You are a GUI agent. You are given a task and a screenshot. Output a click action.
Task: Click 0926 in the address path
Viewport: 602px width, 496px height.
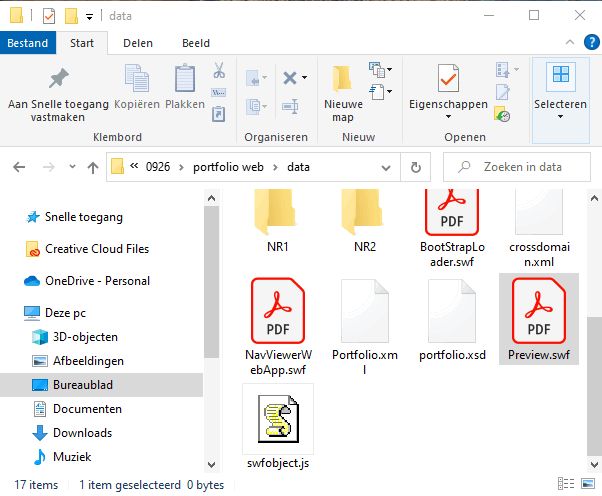coord(158,167)
